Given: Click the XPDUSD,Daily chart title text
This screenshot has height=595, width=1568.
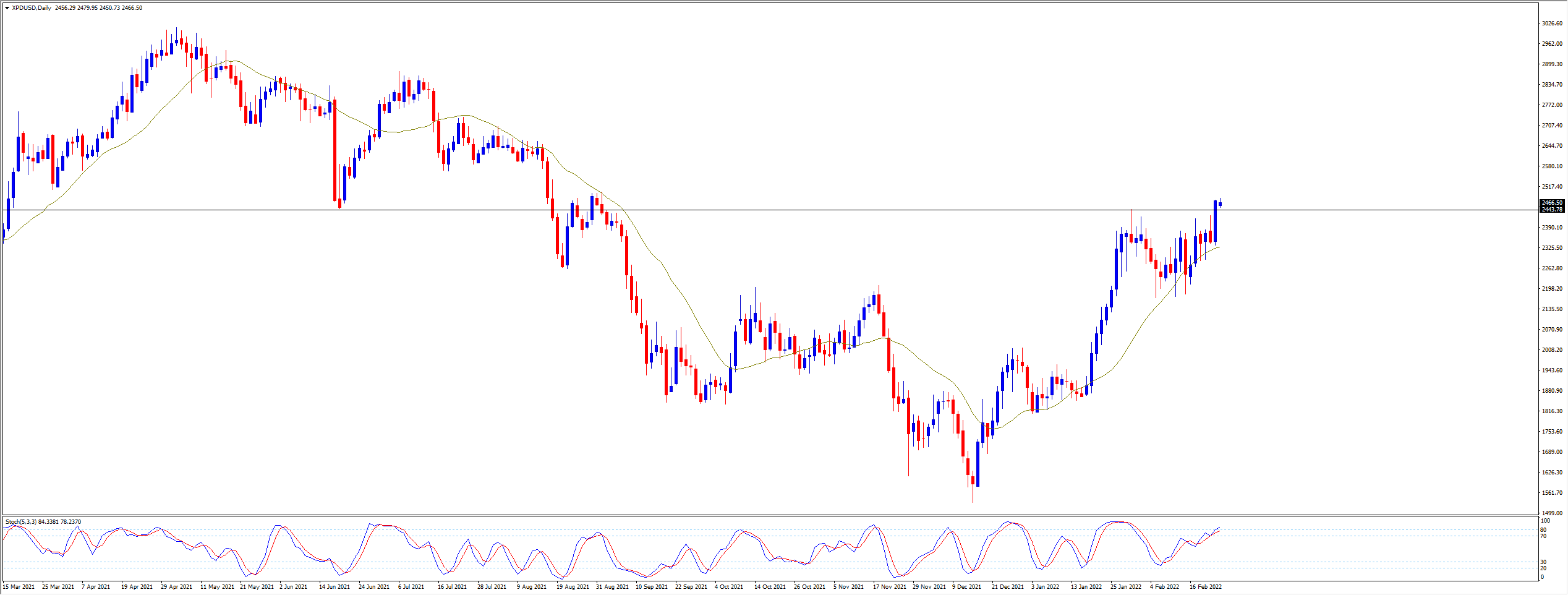Looking at the screenshot, I should 32,8.
